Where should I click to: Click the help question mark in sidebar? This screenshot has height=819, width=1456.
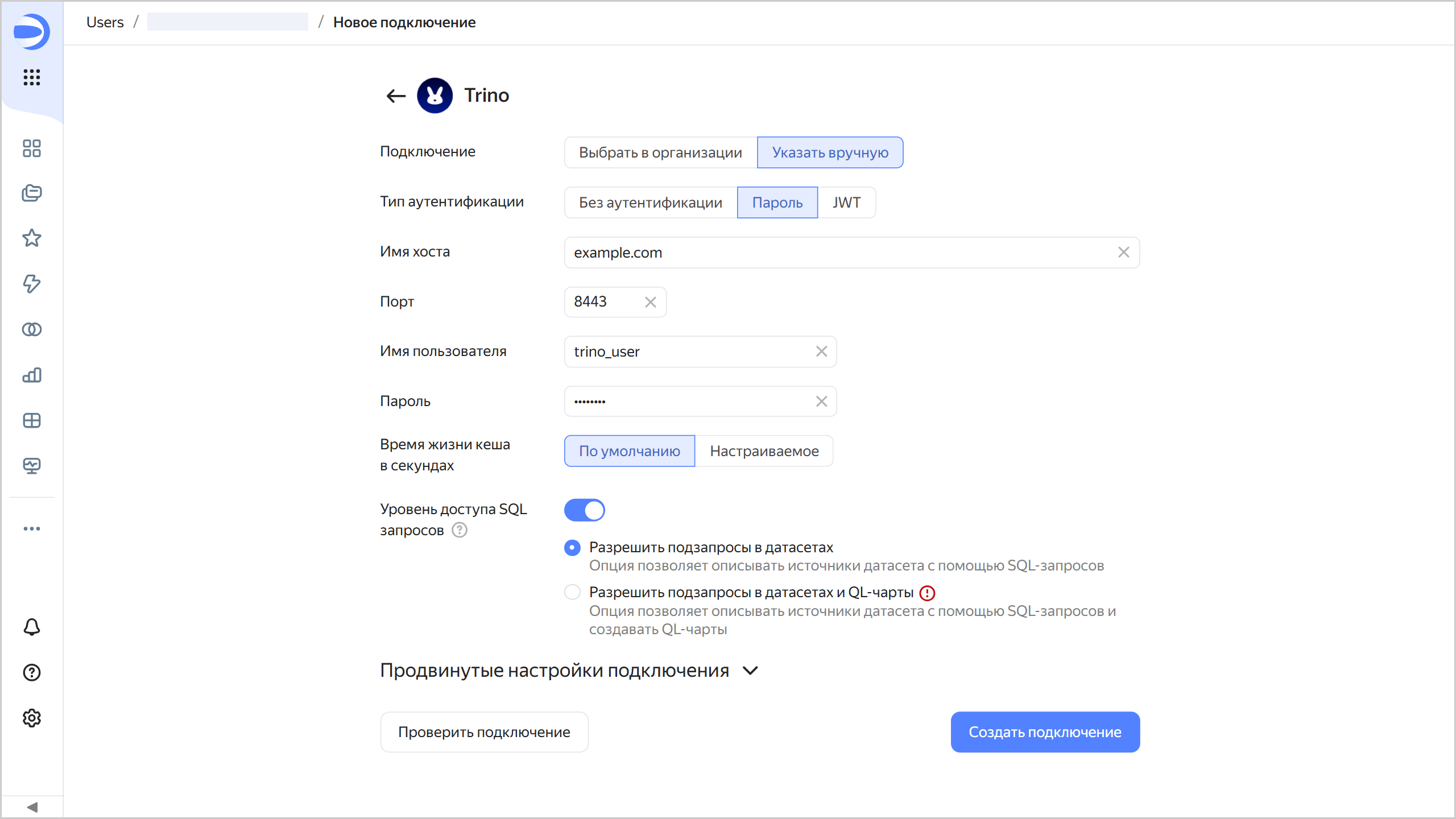click(x=32, y=672)
